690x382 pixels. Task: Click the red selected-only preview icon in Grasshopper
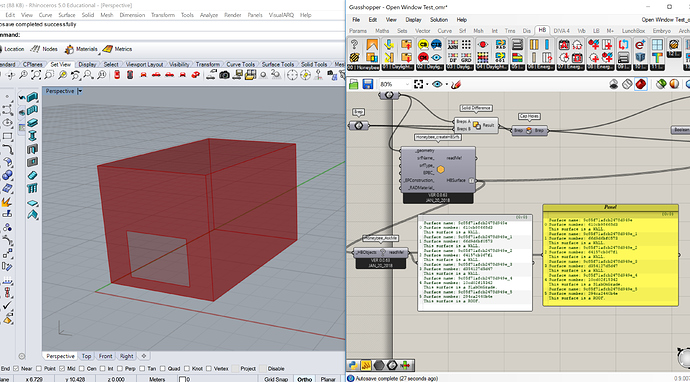click(641, 84)
